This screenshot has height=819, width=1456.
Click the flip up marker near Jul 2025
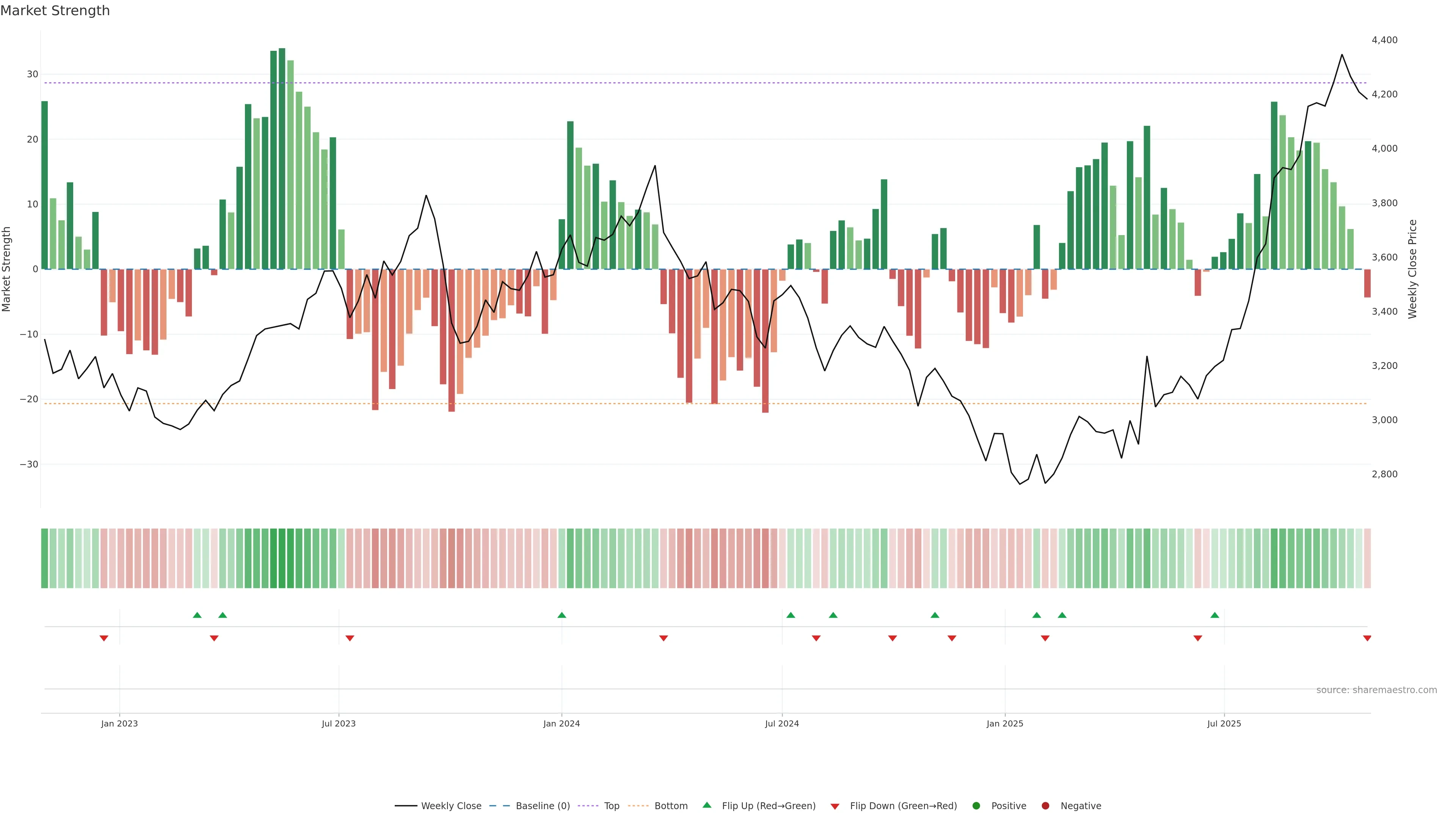click(1214, 615)
